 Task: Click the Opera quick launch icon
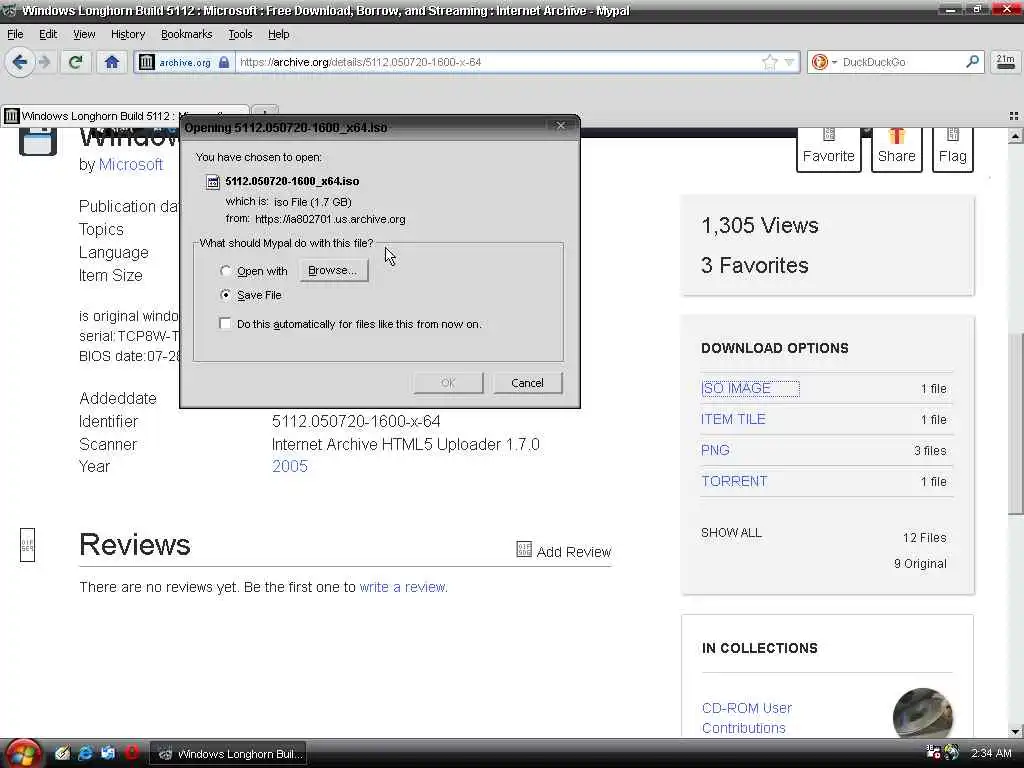[132, 753]
